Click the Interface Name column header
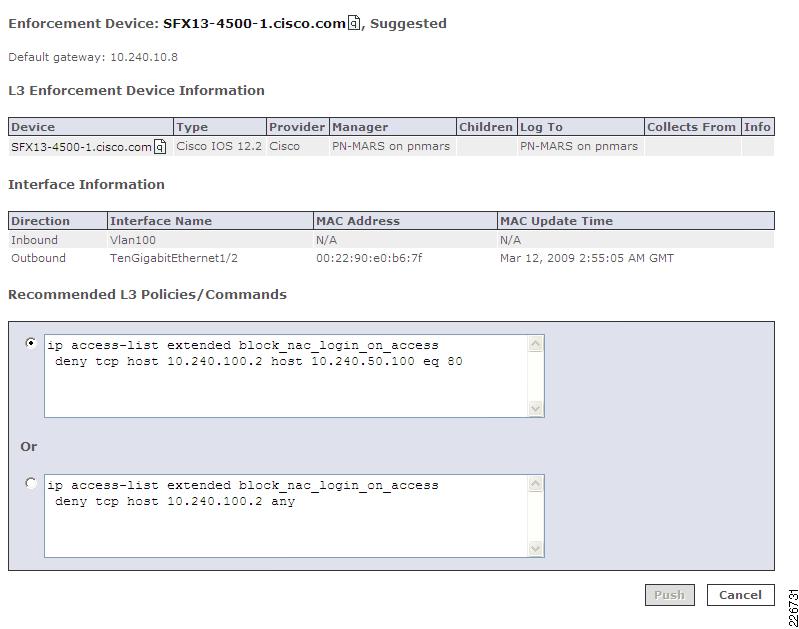Viewport: 799px width, 629px height. pos(210,221)
